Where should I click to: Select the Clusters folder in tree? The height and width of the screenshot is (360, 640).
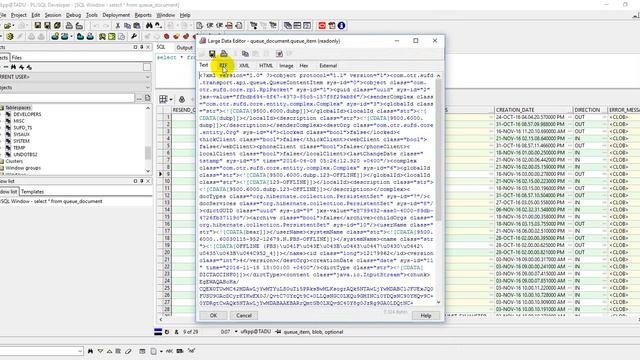pyautogui.click(x=14, y=161)
